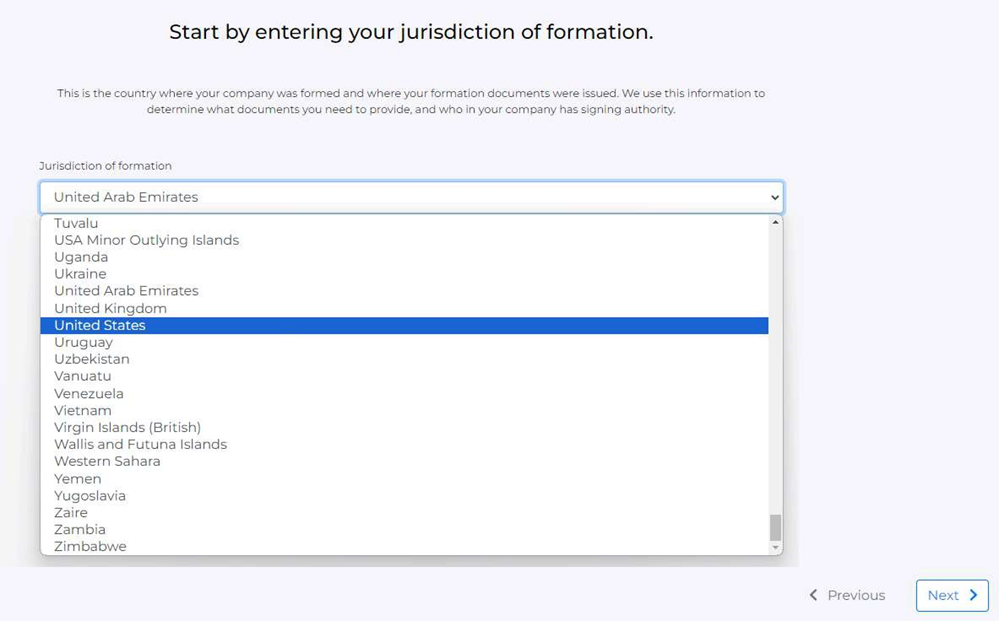The height and width of the screenshot is (621, 999).
Task: Choose United Kingdom option
Action: pos(404,308)
